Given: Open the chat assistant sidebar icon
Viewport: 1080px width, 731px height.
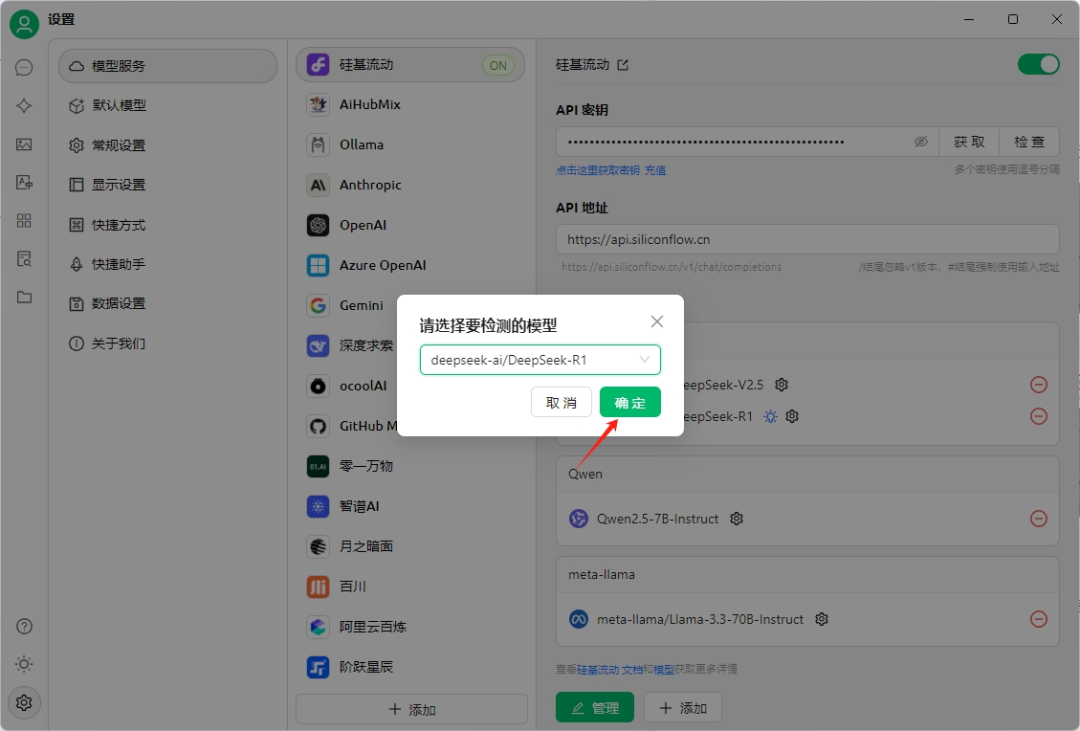Looking at the screenshot, I should [x=24, y=68].
